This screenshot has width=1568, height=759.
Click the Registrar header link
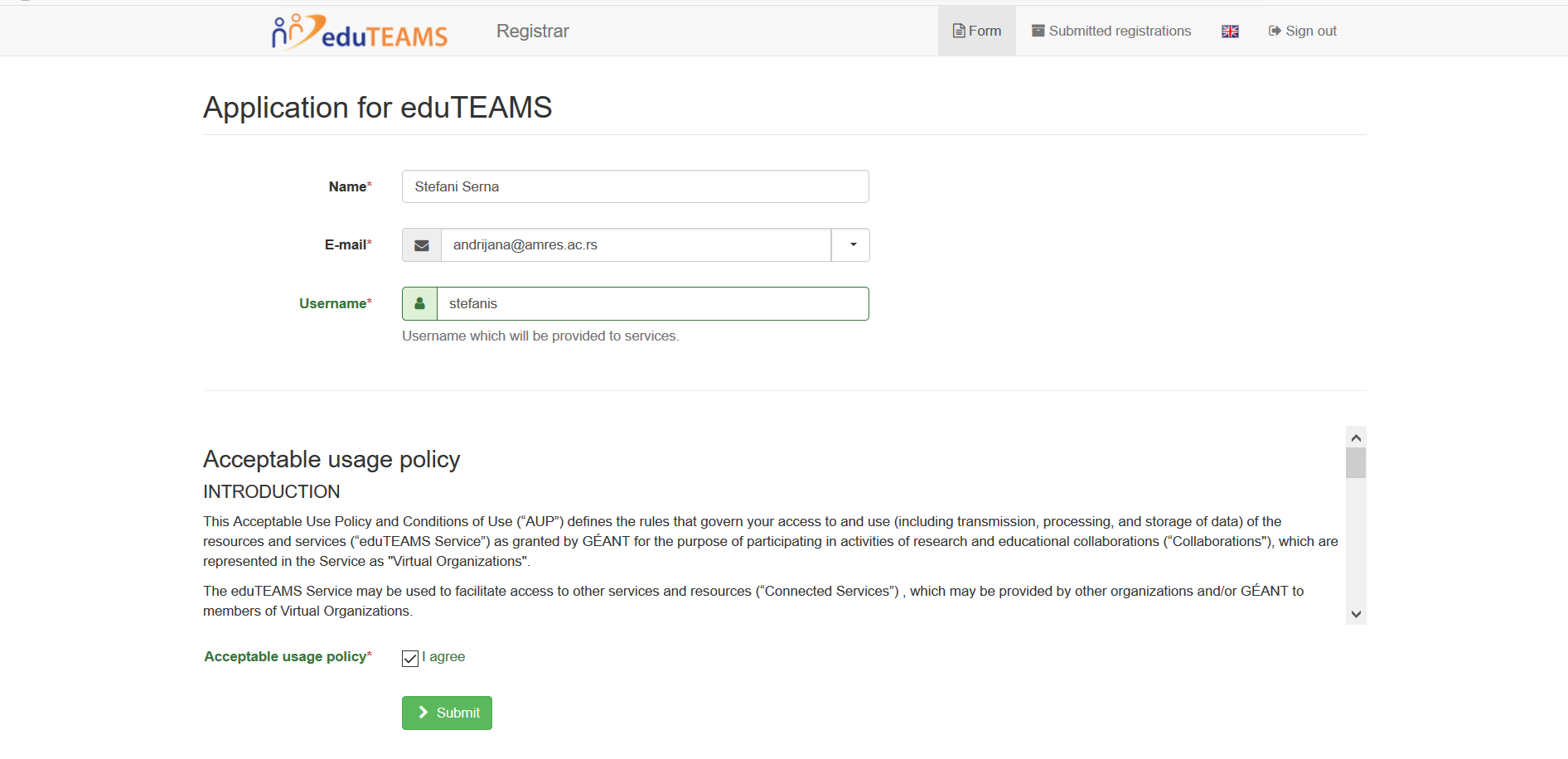(533, 31)
